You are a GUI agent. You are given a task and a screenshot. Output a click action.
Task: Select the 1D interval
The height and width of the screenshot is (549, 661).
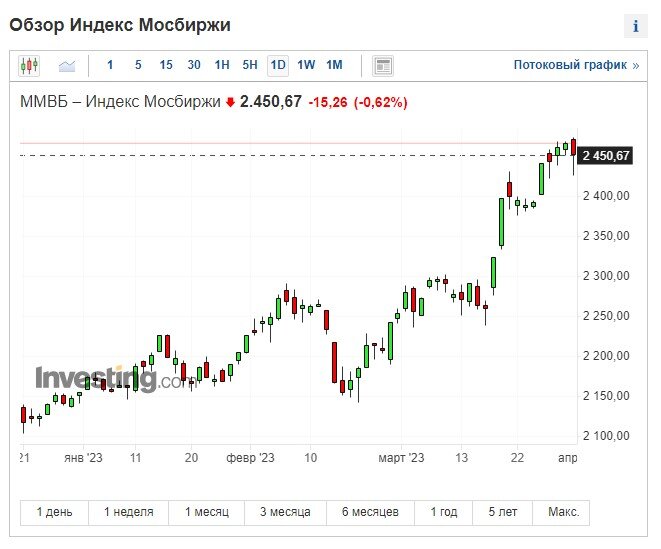(278, 65)
